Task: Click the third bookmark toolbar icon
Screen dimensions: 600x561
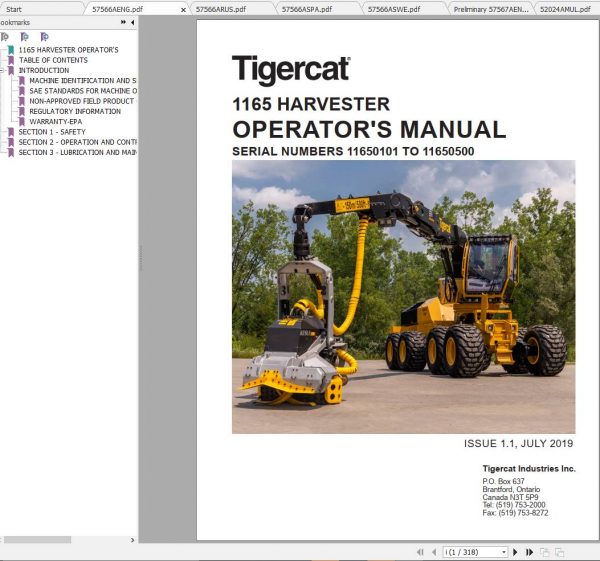Action: (x=44, y=37)
